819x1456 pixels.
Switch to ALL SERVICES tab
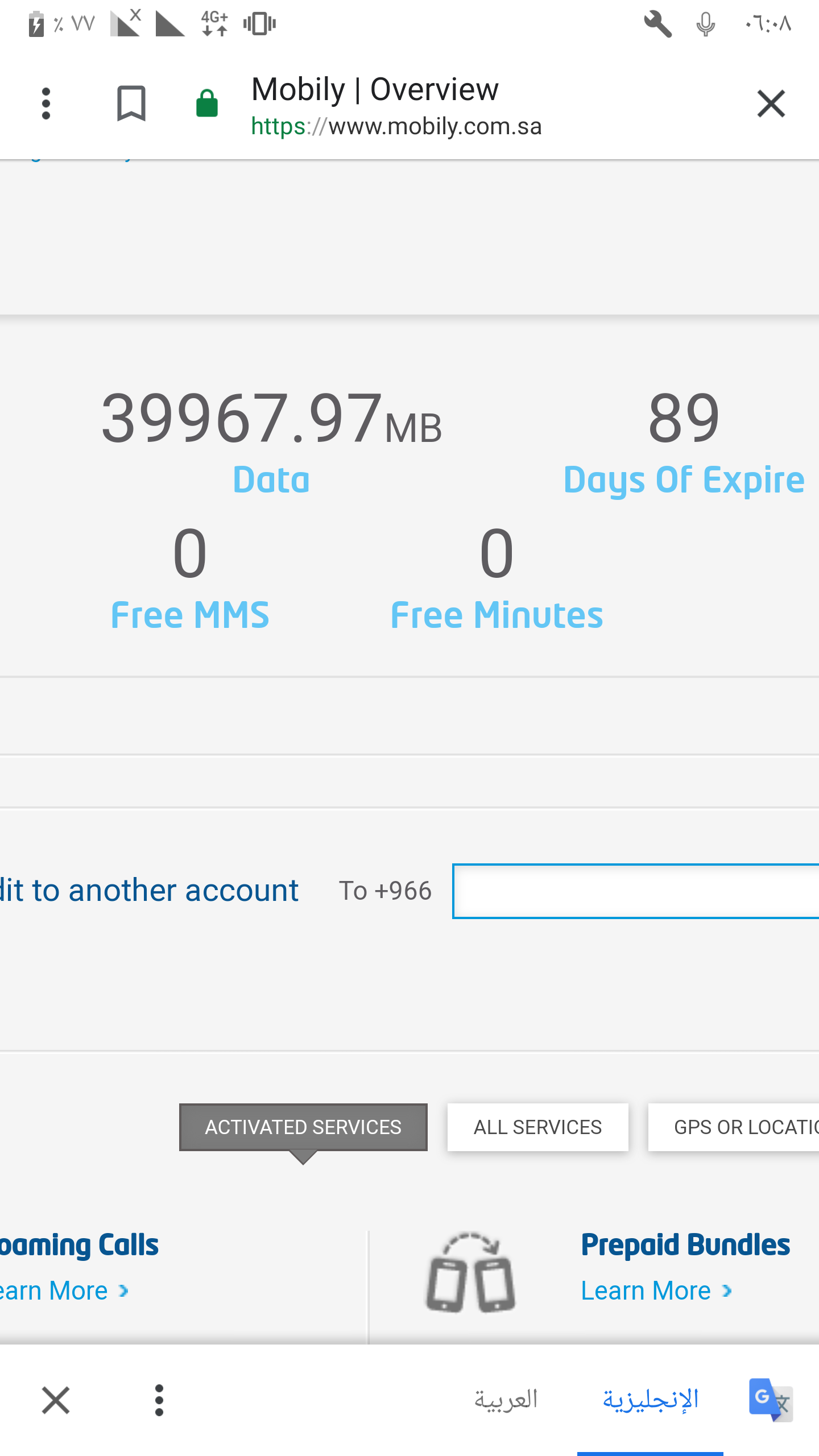click(537, 1127)
